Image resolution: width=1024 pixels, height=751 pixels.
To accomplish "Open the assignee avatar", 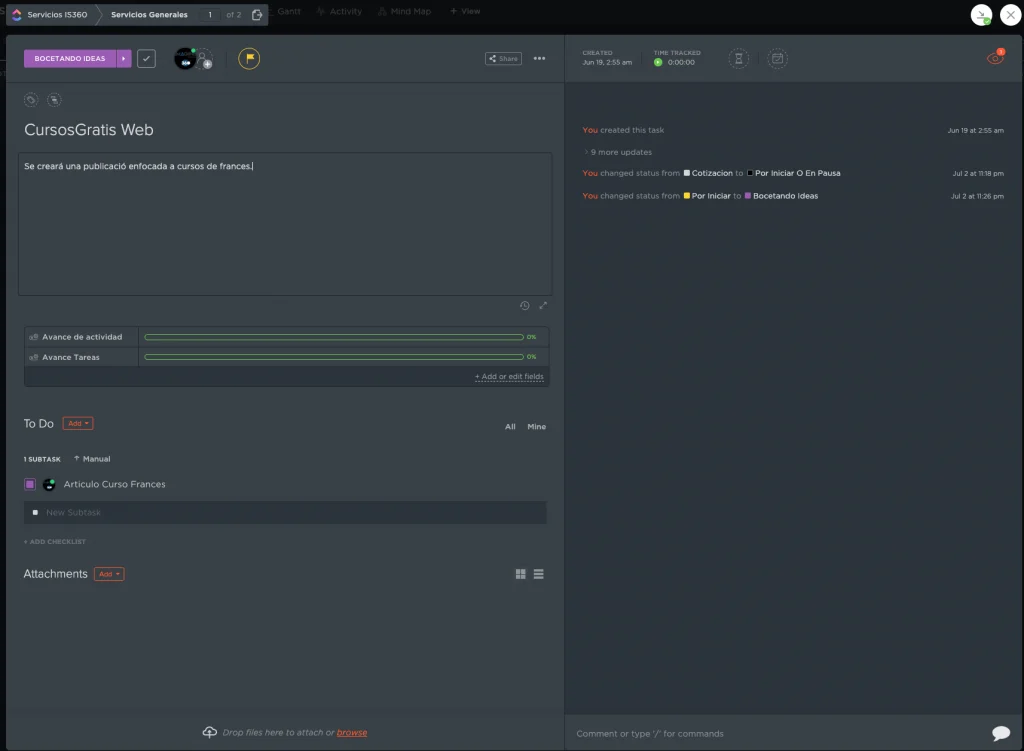I will (185, 59).
